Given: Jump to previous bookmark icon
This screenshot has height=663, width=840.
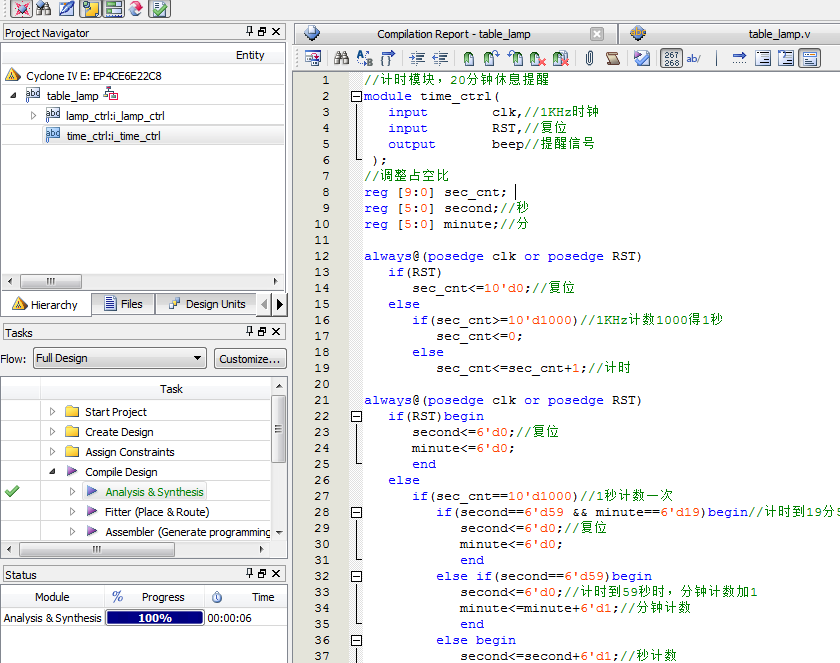Looking at the screenshot, I should [515, 58].
